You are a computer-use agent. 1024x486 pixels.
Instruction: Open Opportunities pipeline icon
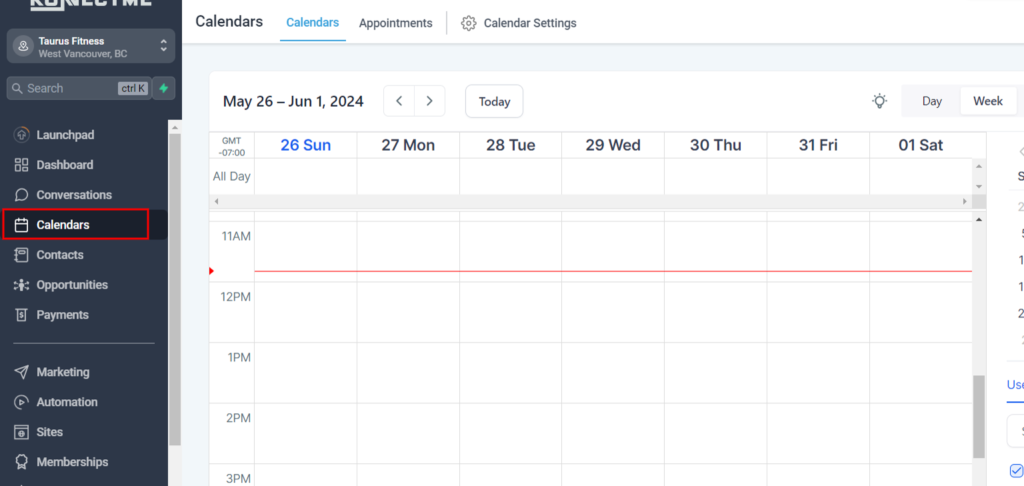point(21,285)
